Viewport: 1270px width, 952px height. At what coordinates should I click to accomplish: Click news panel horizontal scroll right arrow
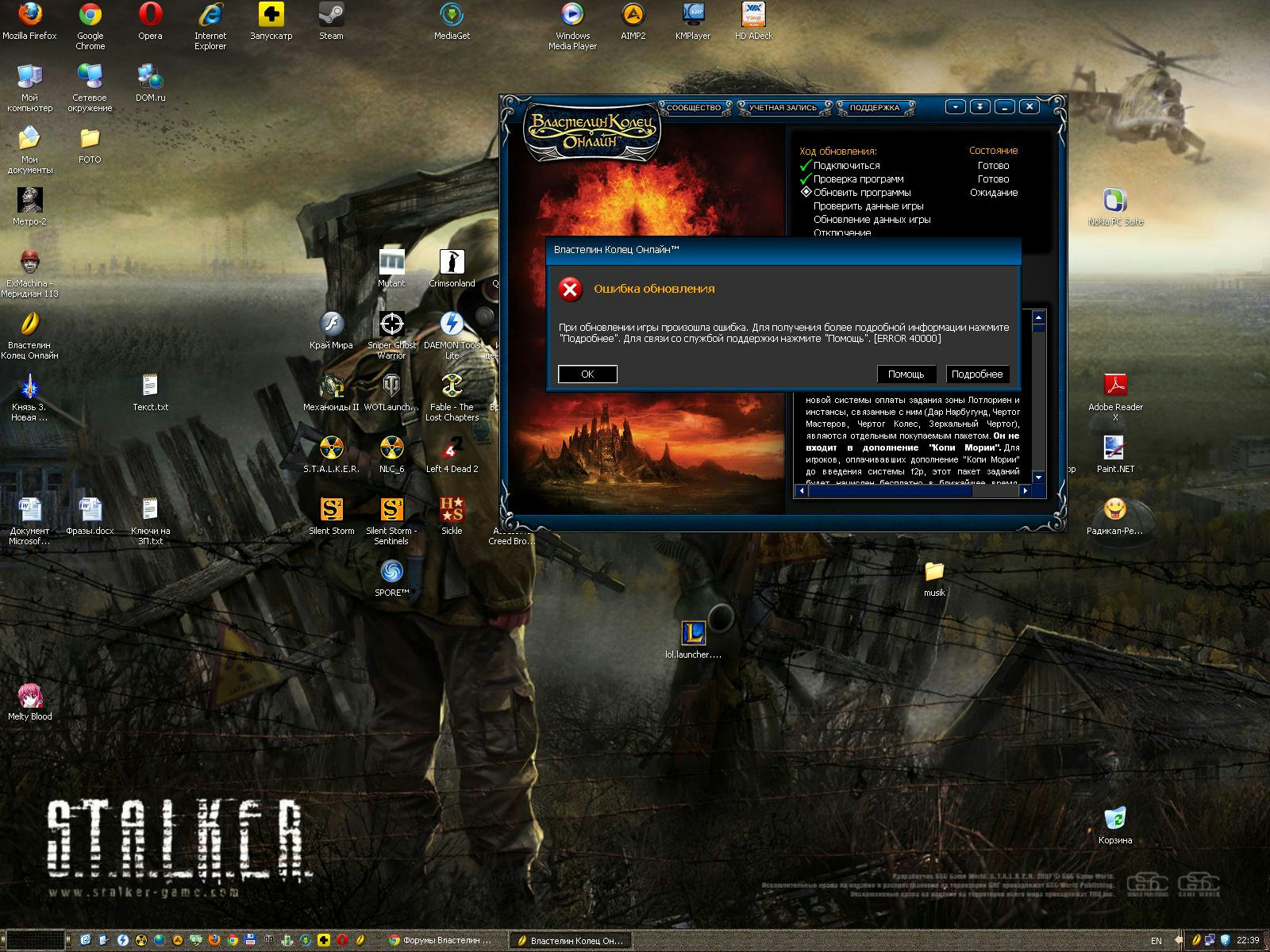pos(1025,491)
